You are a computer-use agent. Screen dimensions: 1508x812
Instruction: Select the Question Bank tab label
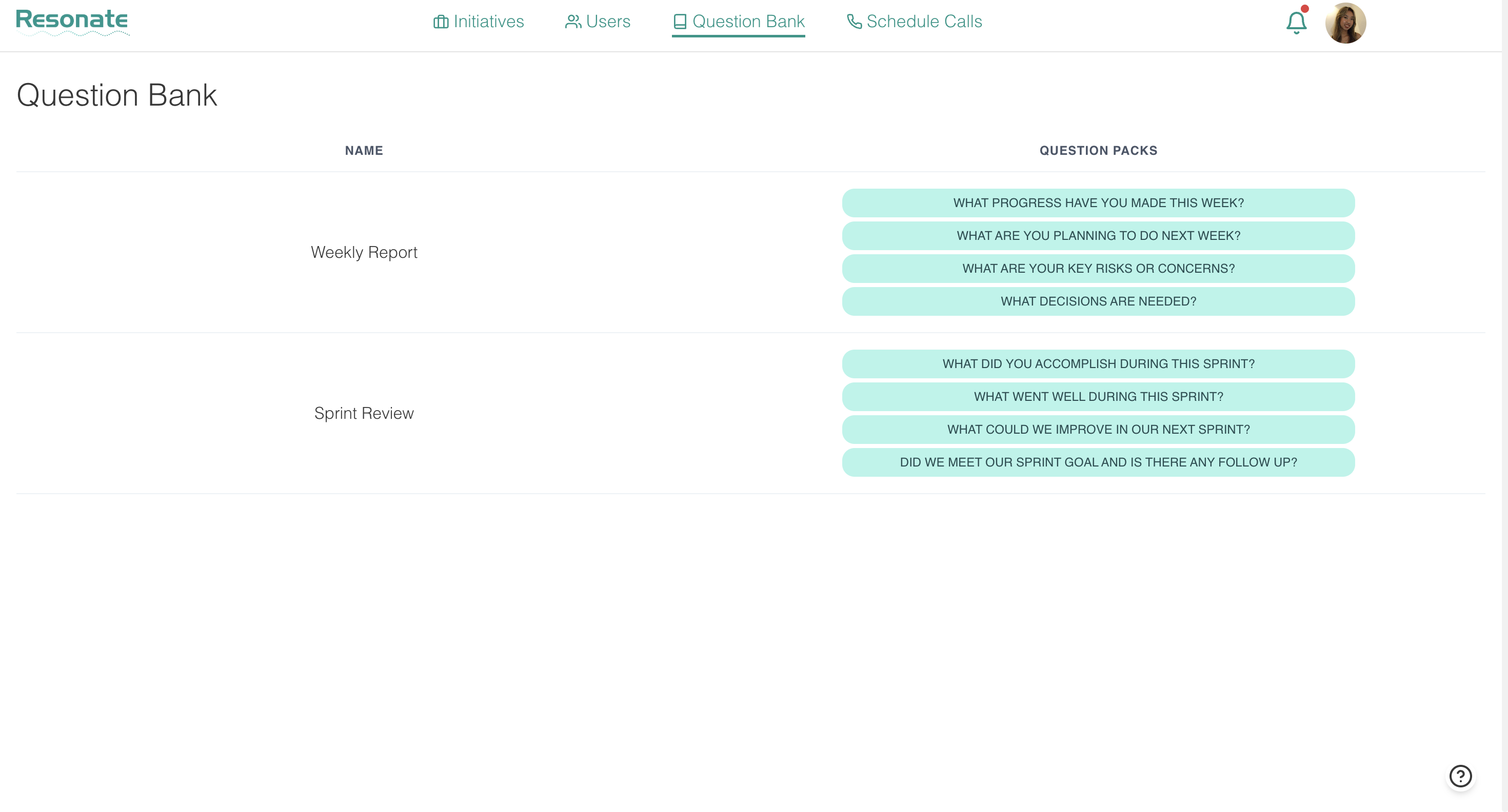click(x=748, y=22)
